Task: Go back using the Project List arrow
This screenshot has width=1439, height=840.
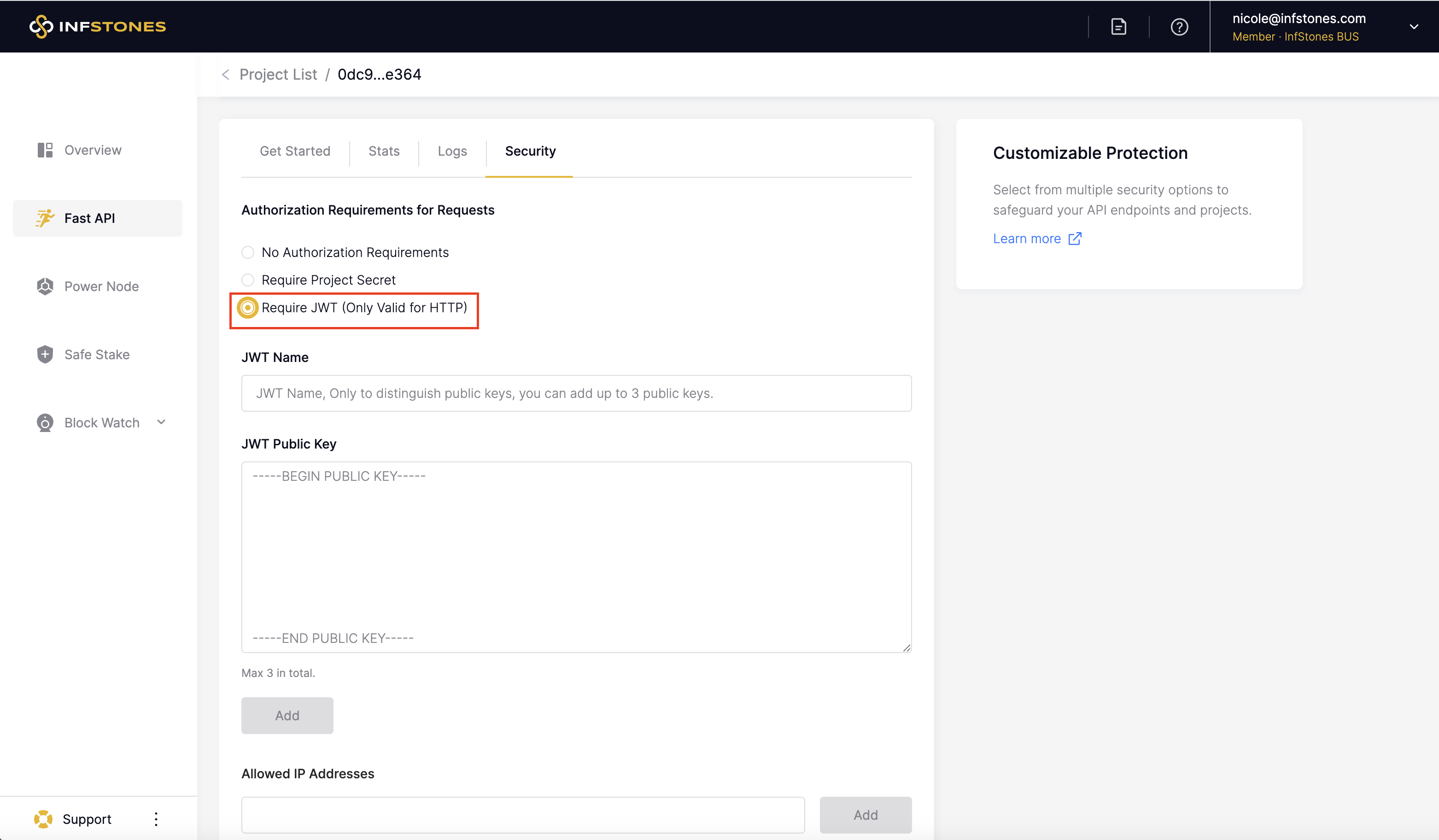Action: (x=226, y=75)
